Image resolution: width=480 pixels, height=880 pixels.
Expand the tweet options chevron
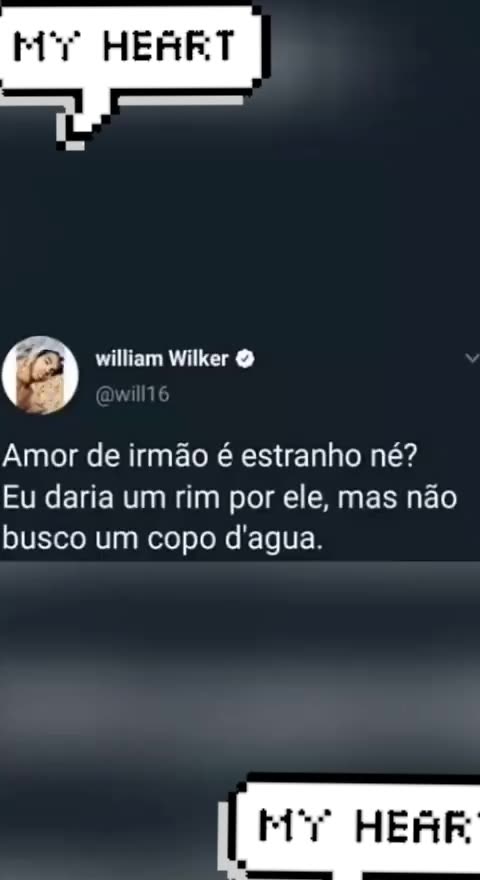tap(472, 358)
